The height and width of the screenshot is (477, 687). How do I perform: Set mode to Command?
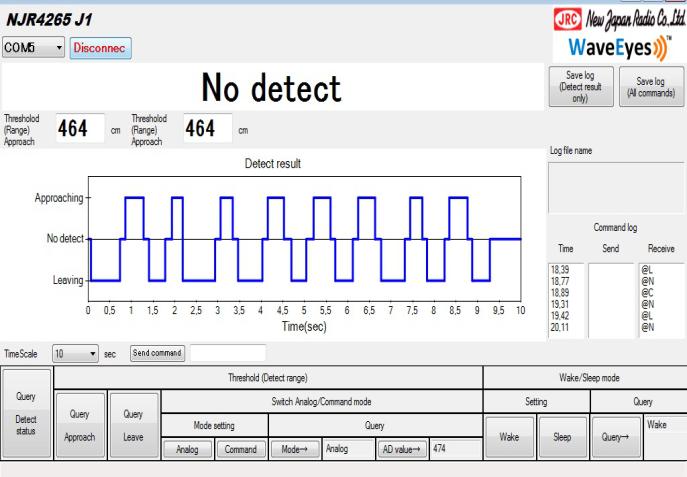pos(241,449)
